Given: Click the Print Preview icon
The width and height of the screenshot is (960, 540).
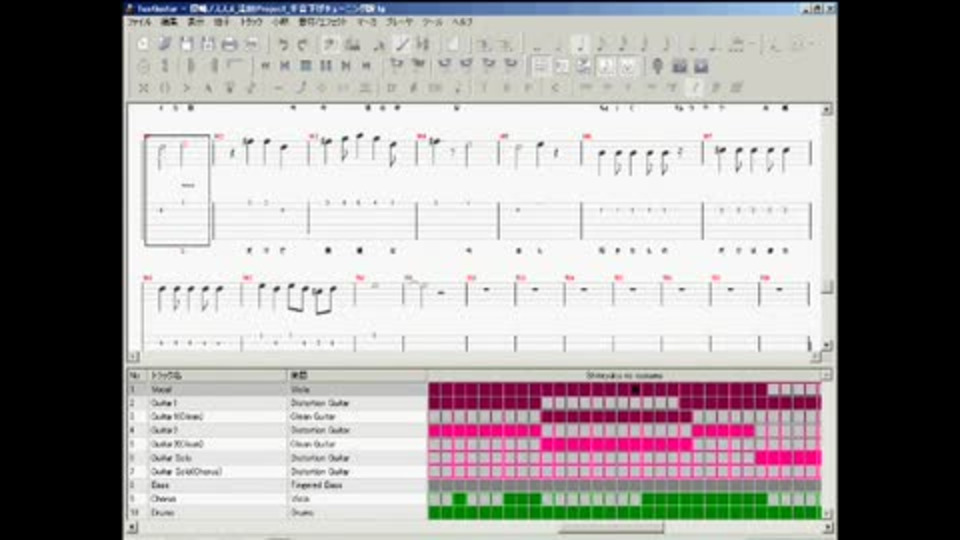Looking at the screenshot, I should tap(251, 44).
